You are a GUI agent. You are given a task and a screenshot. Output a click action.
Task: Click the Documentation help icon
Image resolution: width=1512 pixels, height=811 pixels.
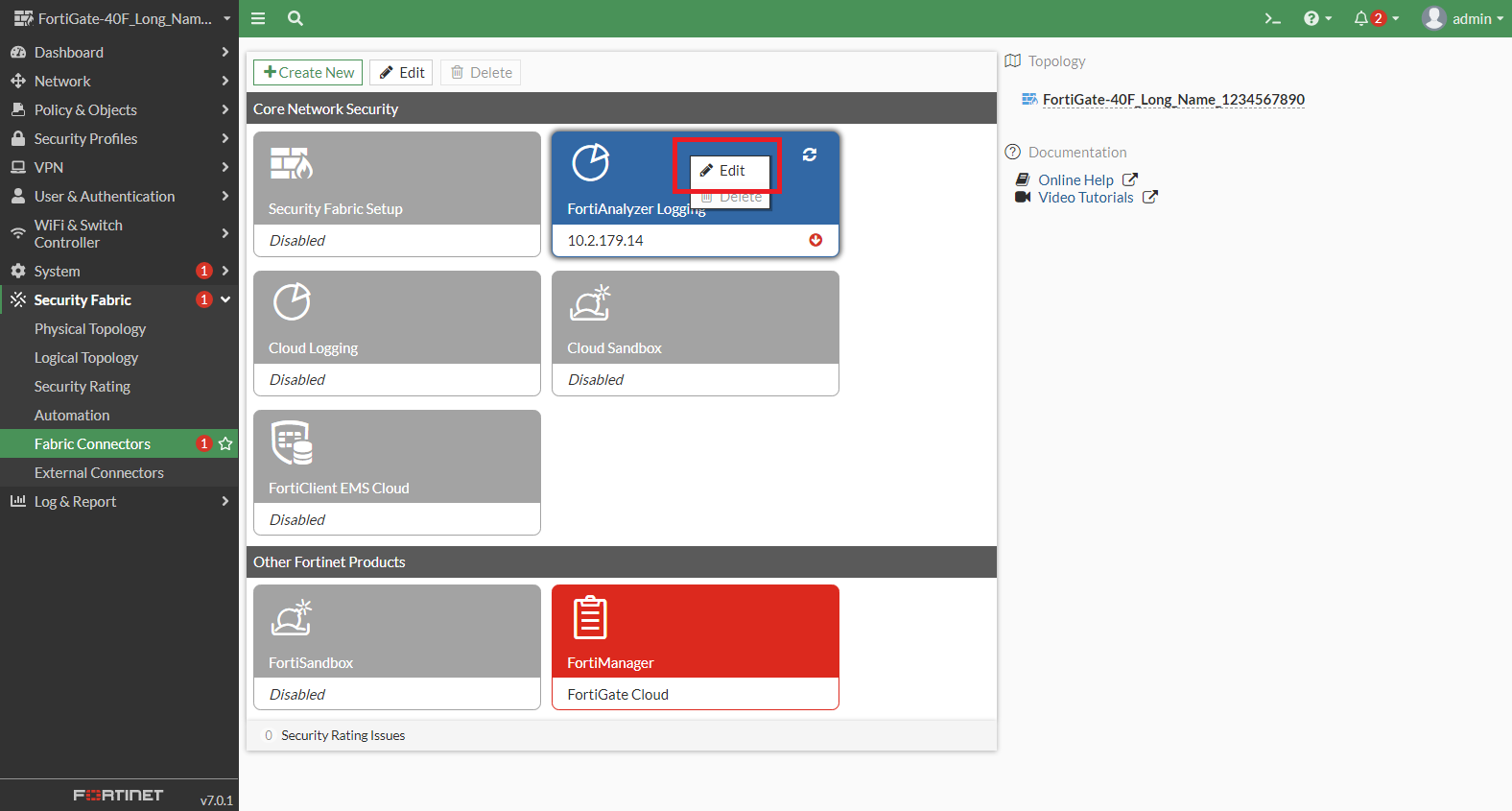coord(1013,152)
